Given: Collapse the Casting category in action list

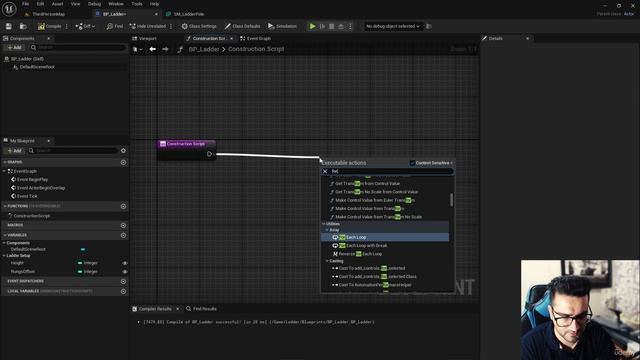Looking at the screenshot, I should (327, 261).
